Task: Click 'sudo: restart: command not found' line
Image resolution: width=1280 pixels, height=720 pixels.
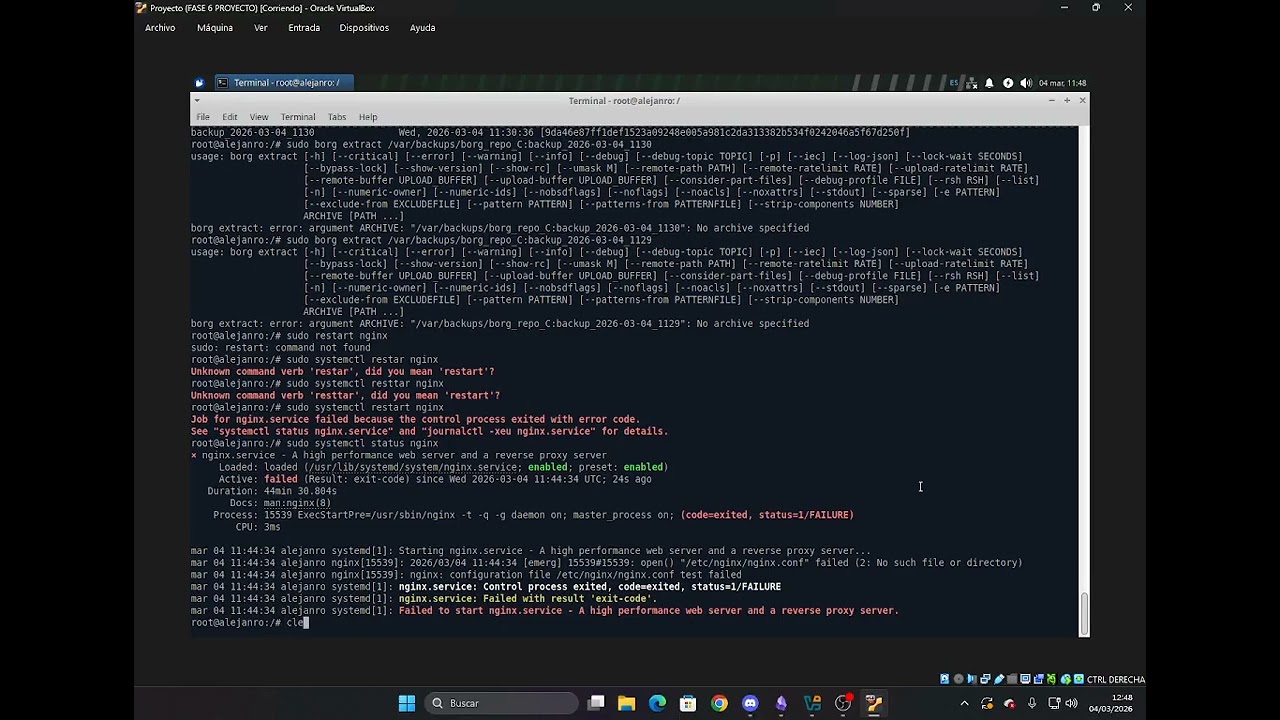Action: click(x=280, y=348)
